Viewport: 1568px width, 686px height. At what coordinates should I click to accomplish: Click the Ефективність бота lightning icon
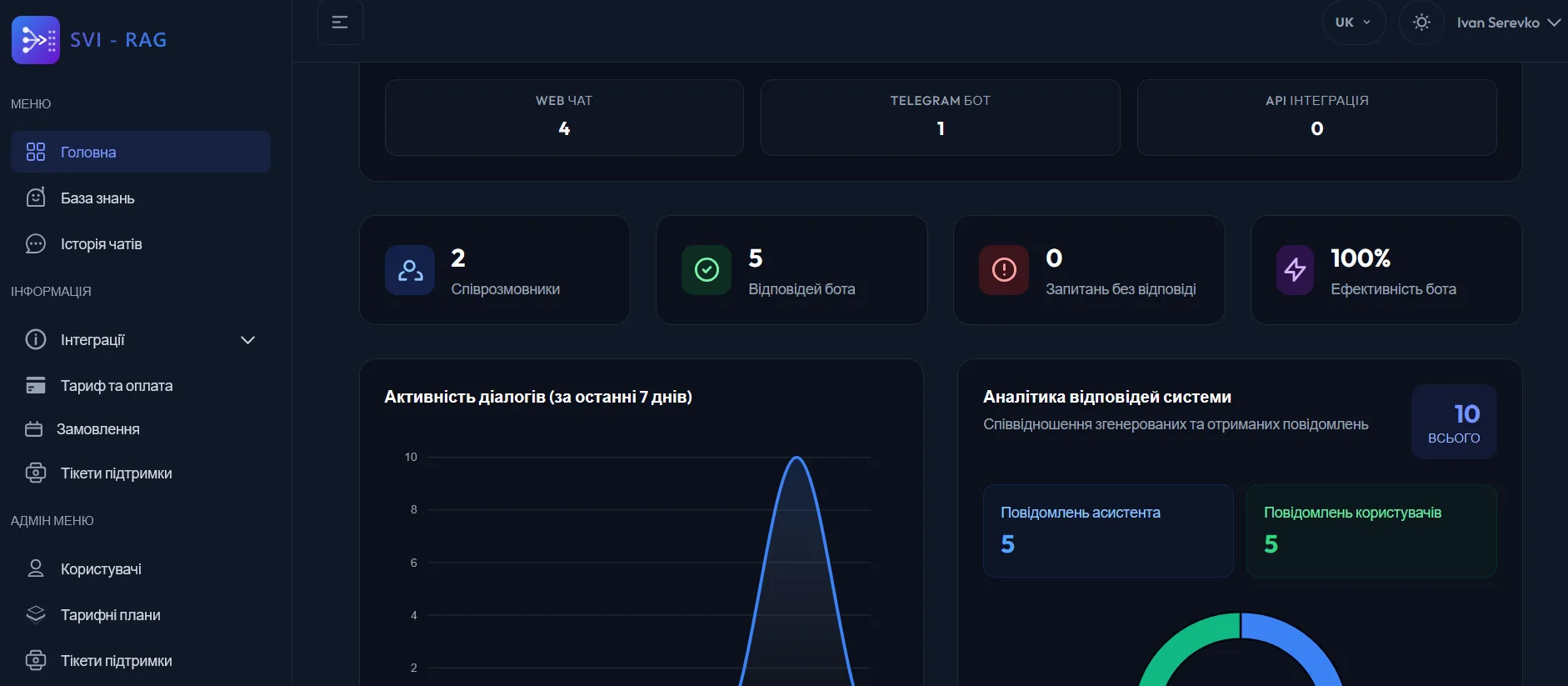coord(1295,270)
